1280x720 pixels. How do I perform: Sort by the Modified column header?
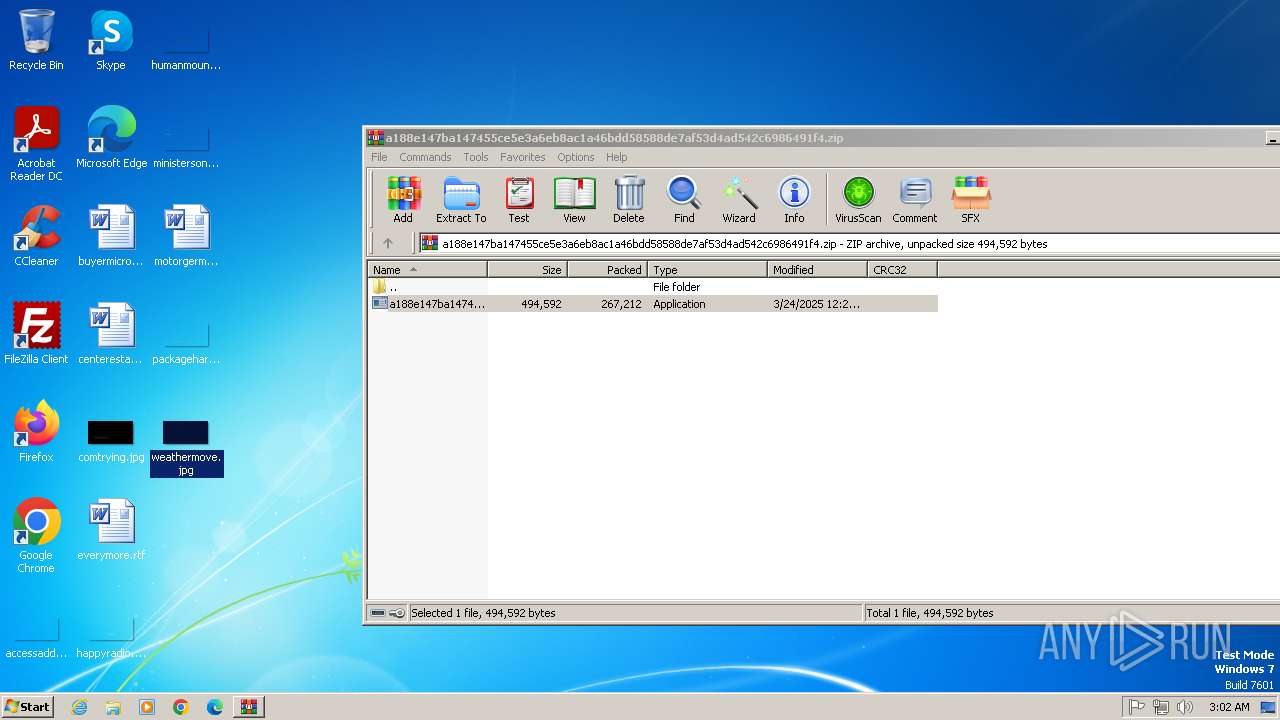click(818, 270)
